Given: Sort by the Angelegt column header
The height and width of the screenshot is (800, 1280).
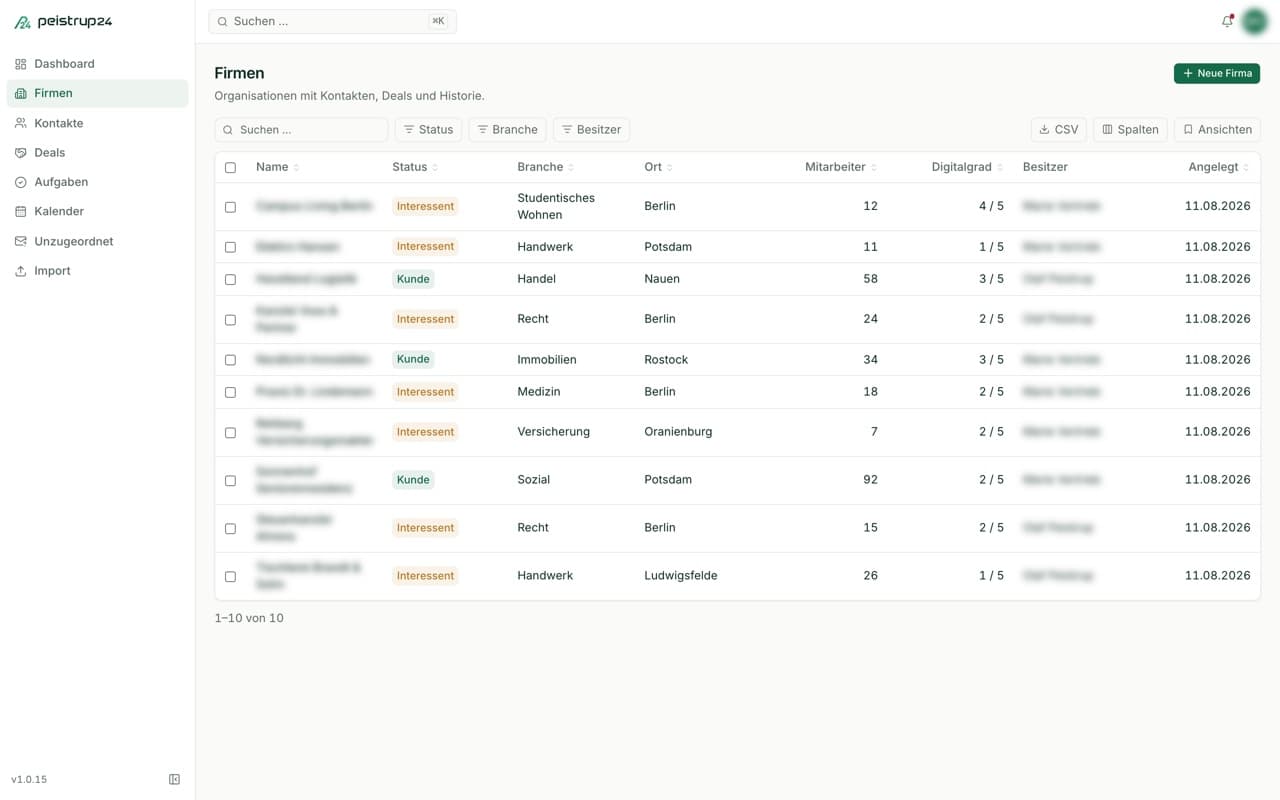Looking at the screenshot, I should (x=1219, y=167).
